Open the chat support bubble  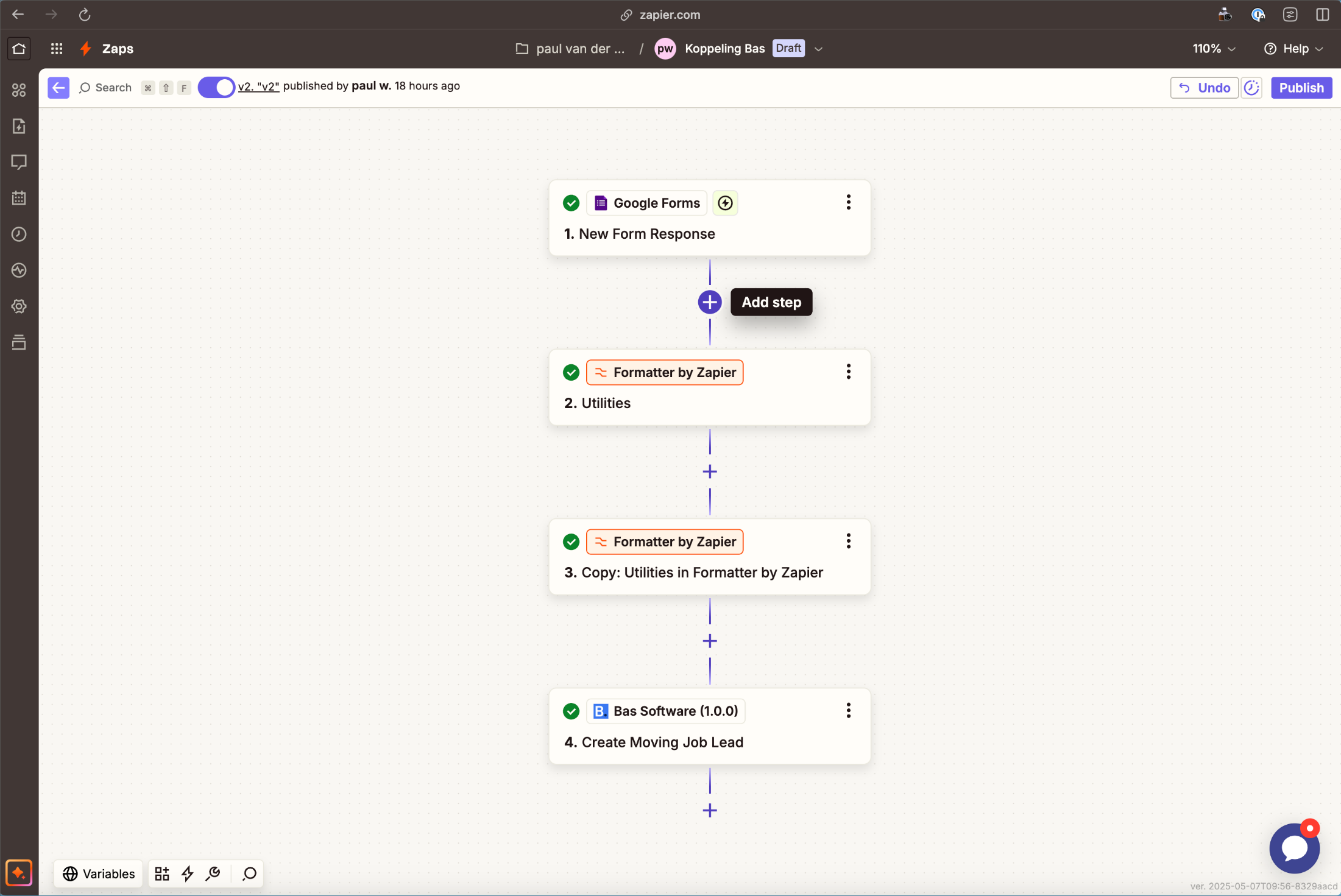pos(1295,848)
